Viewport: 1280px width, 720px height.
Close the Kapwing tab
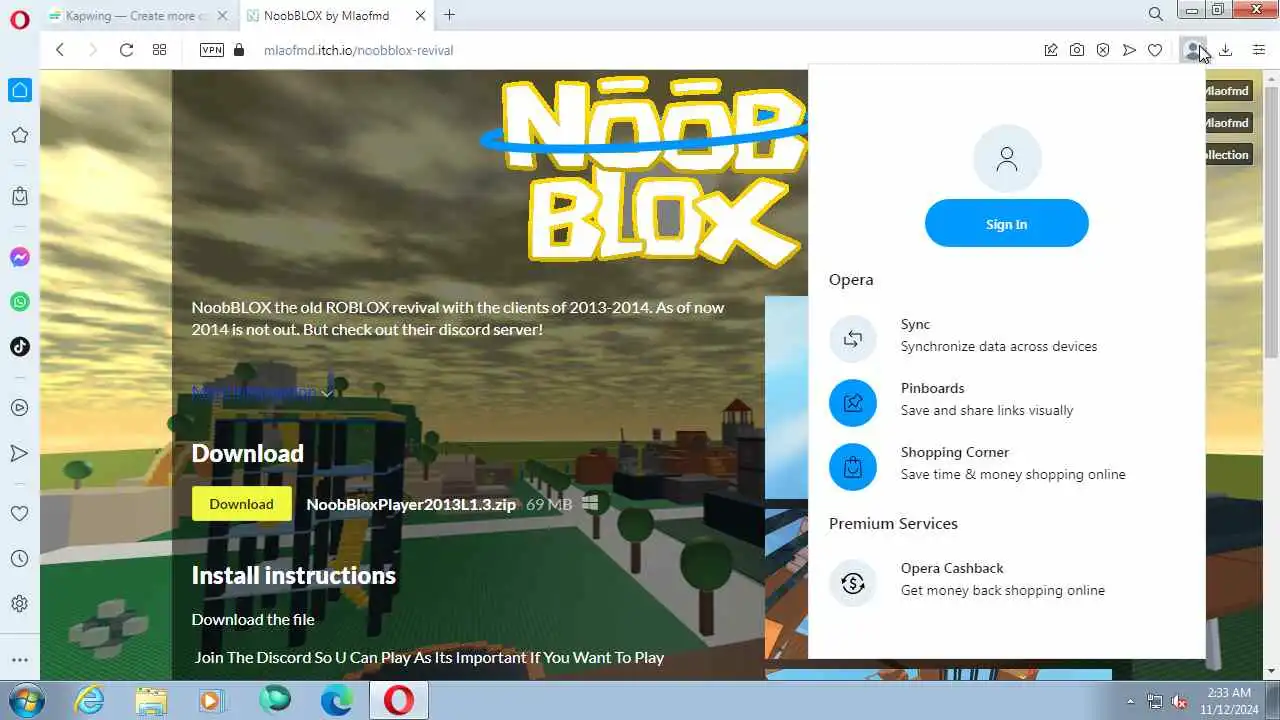point(223,16)
